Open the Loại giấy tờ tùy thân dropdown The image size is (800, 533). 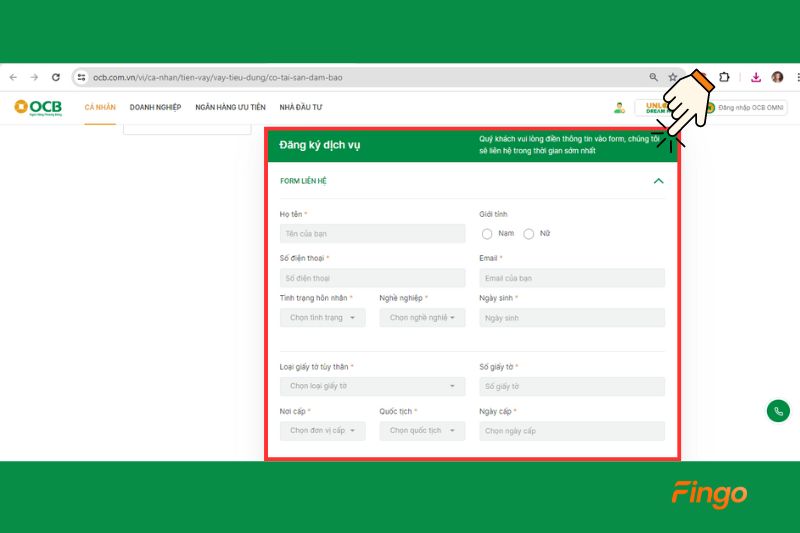pyautogui.click(x=372, y=386)
